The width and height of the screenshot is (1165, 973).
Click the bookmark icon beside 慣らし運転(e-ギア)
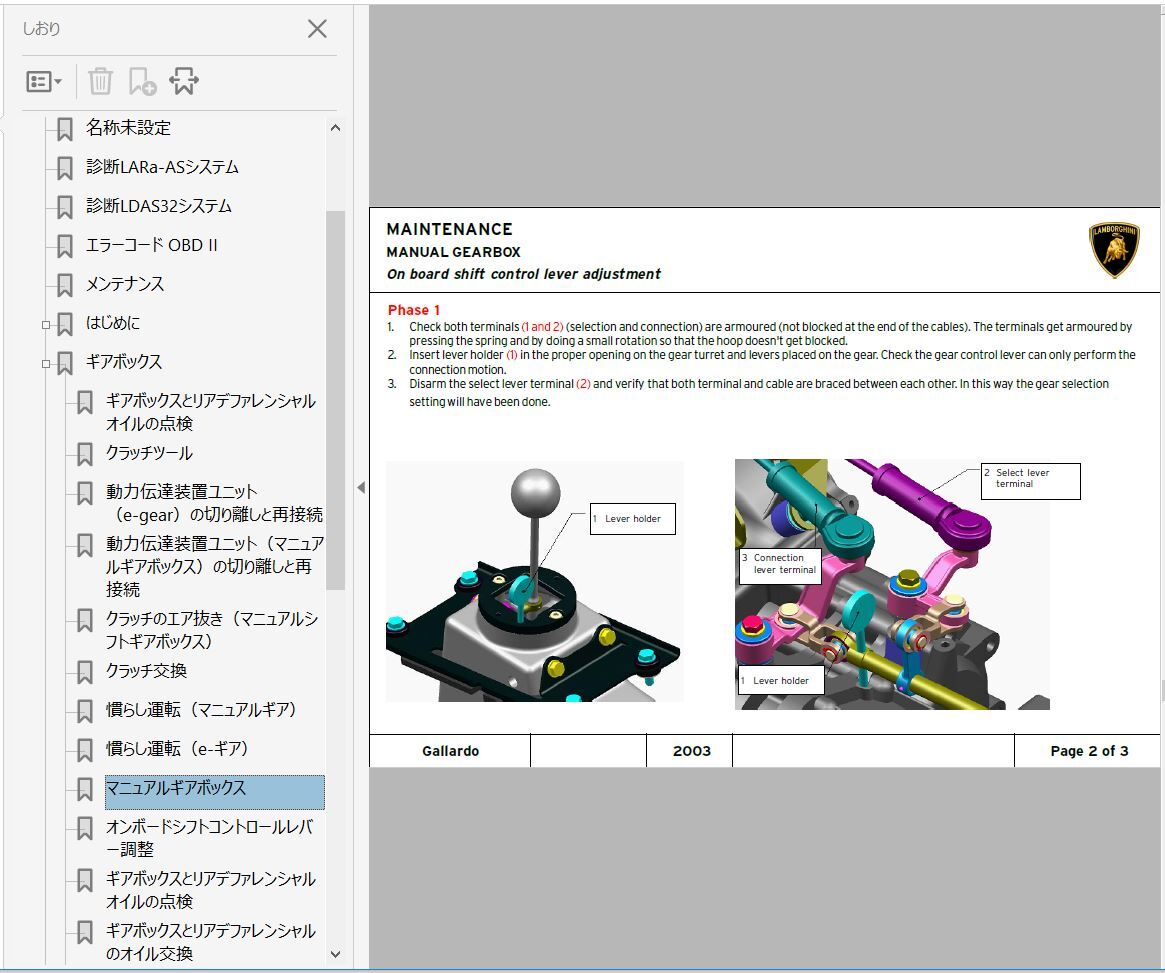pyautogui.click(x=85, y=750)
